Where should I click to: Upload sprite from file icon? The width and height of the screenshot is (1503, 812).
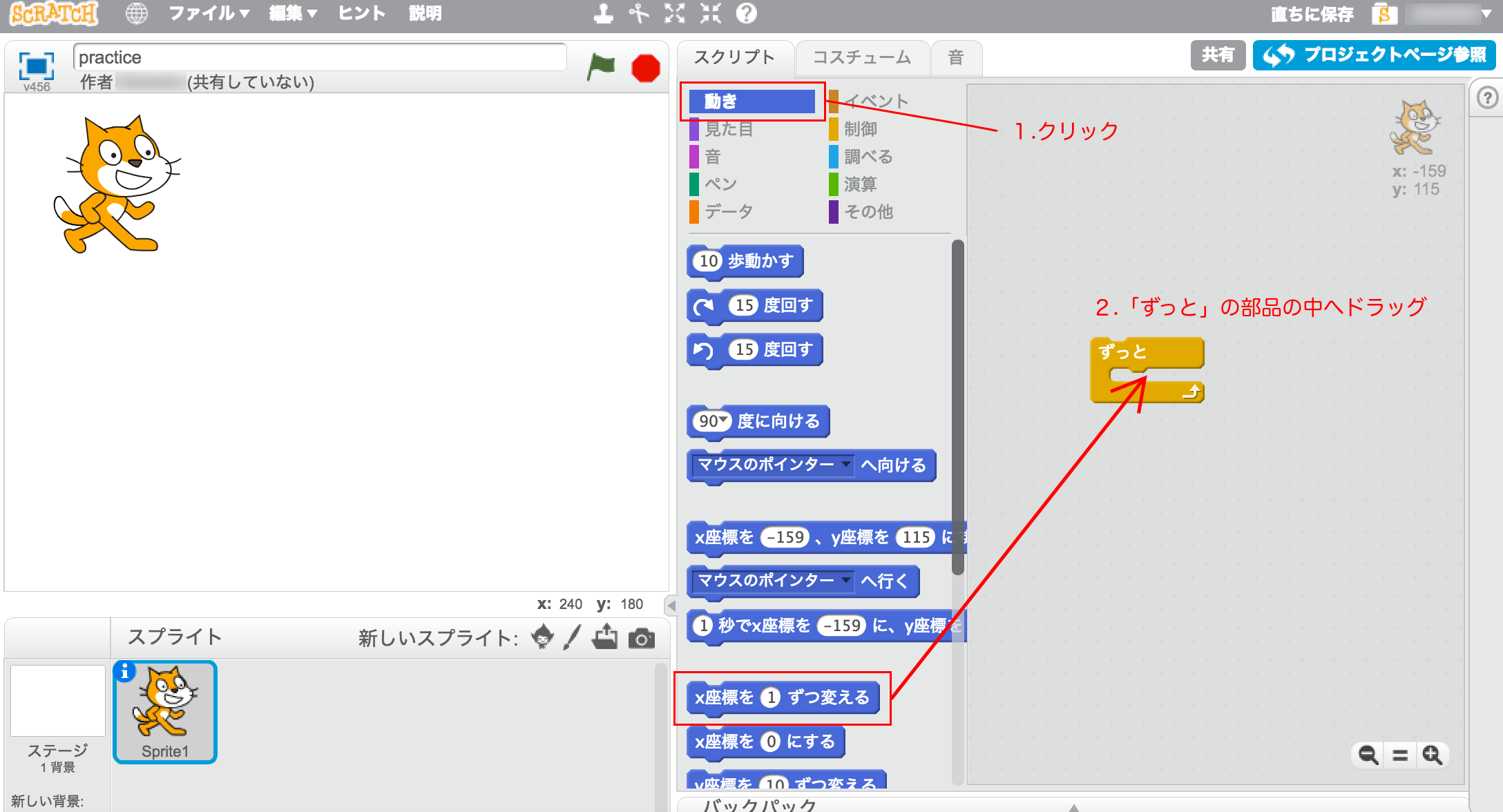(x=605, y=637)
